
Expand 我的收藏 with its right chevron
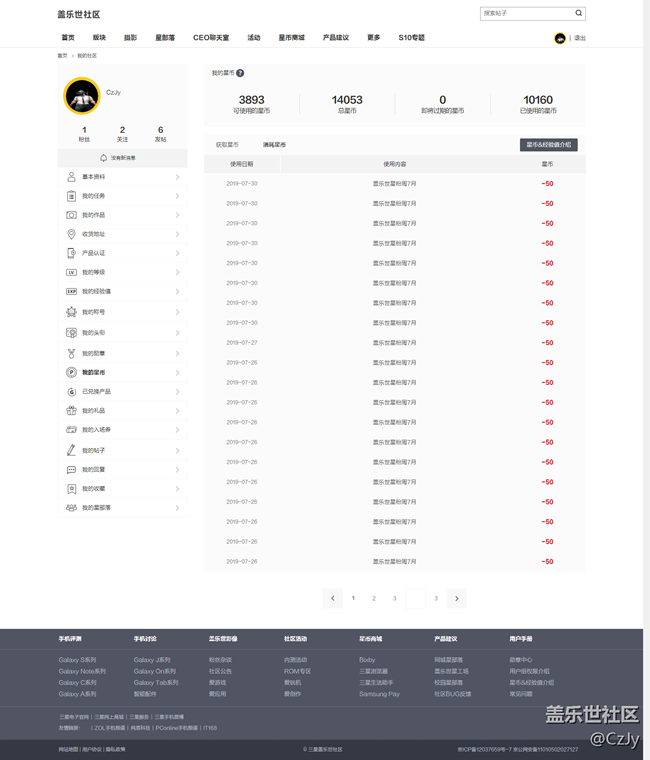click(x=177, y=489)
